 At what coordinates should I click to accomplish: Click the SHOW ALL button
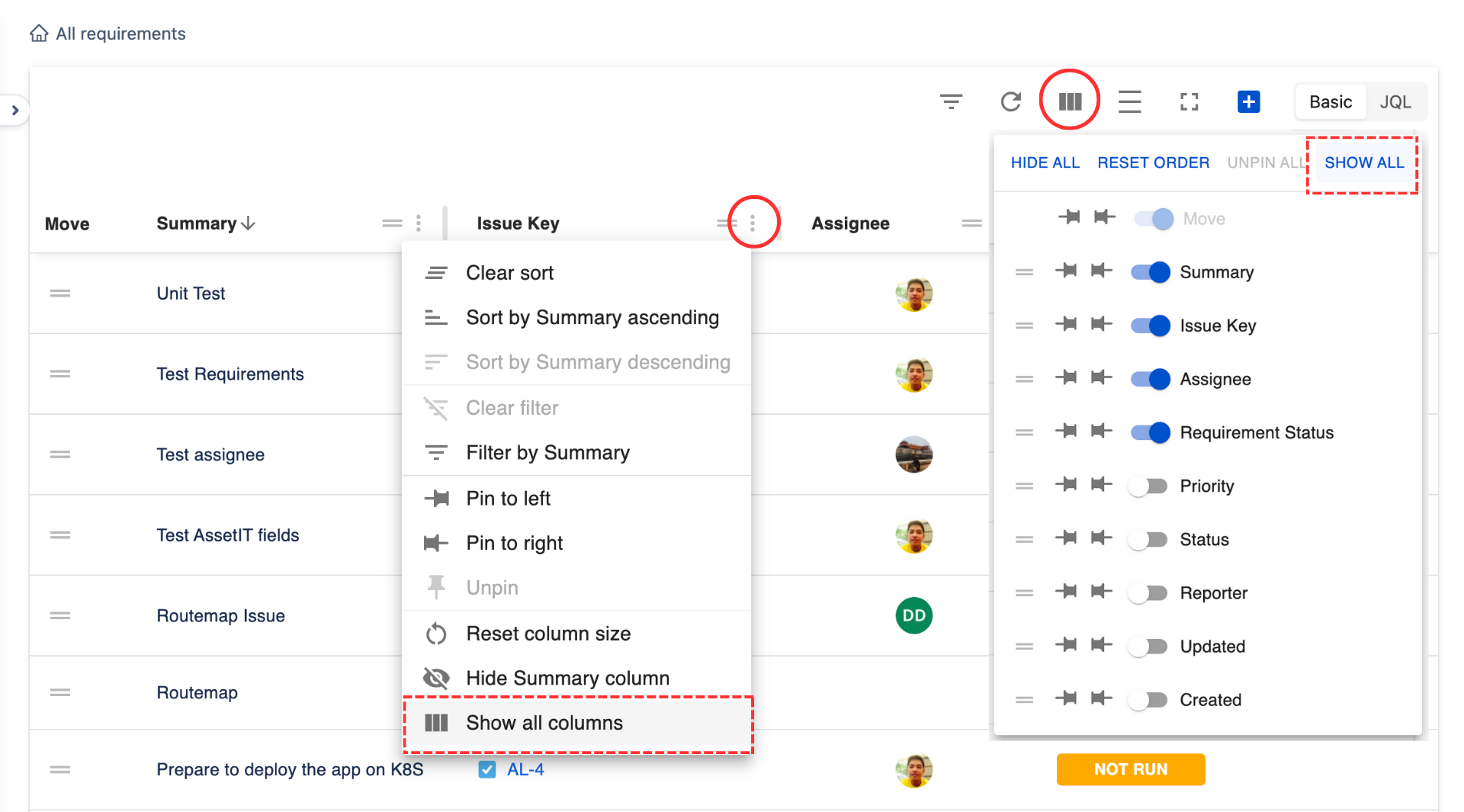click(1363, 162)
